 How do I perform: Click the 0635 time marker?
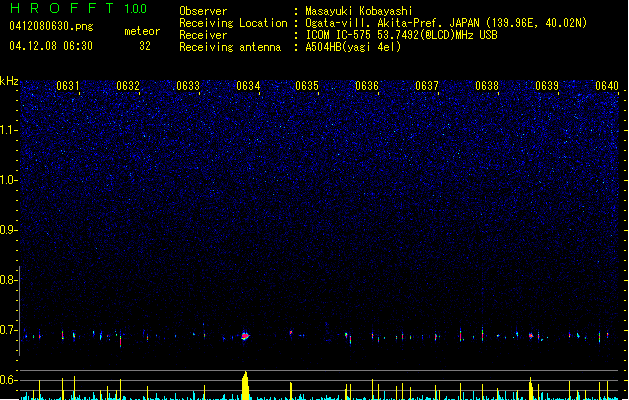click(307, 86)
